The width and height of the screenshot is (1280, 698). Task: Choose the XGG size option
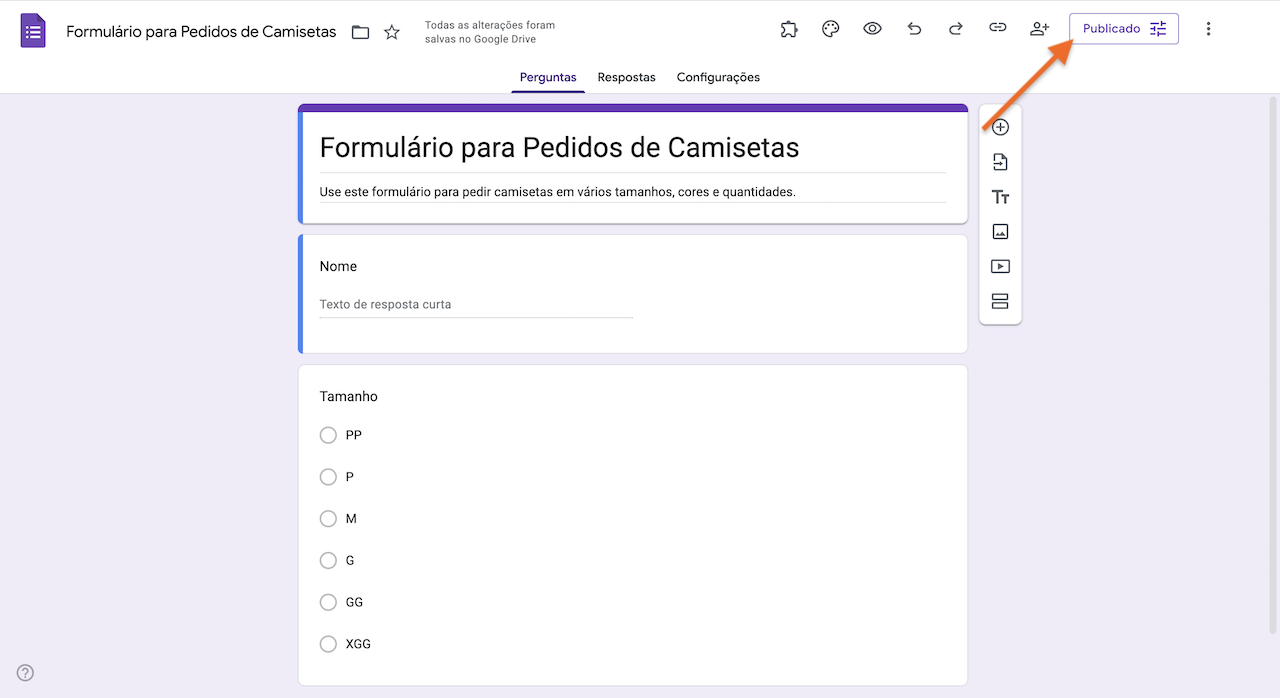(328, 643)
